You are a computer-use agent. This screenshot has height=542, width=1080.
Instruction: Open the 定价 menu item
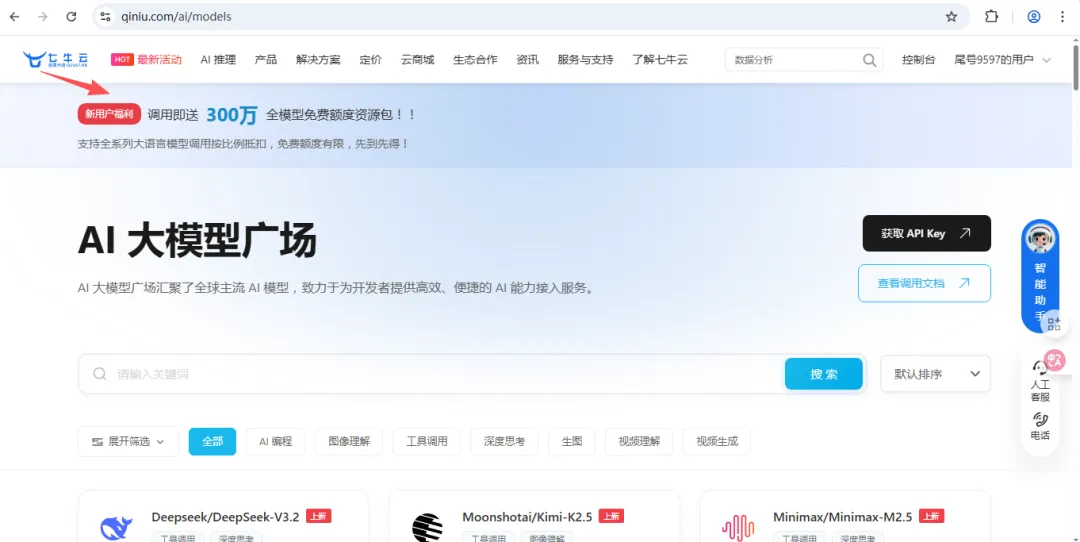[371, 60]
